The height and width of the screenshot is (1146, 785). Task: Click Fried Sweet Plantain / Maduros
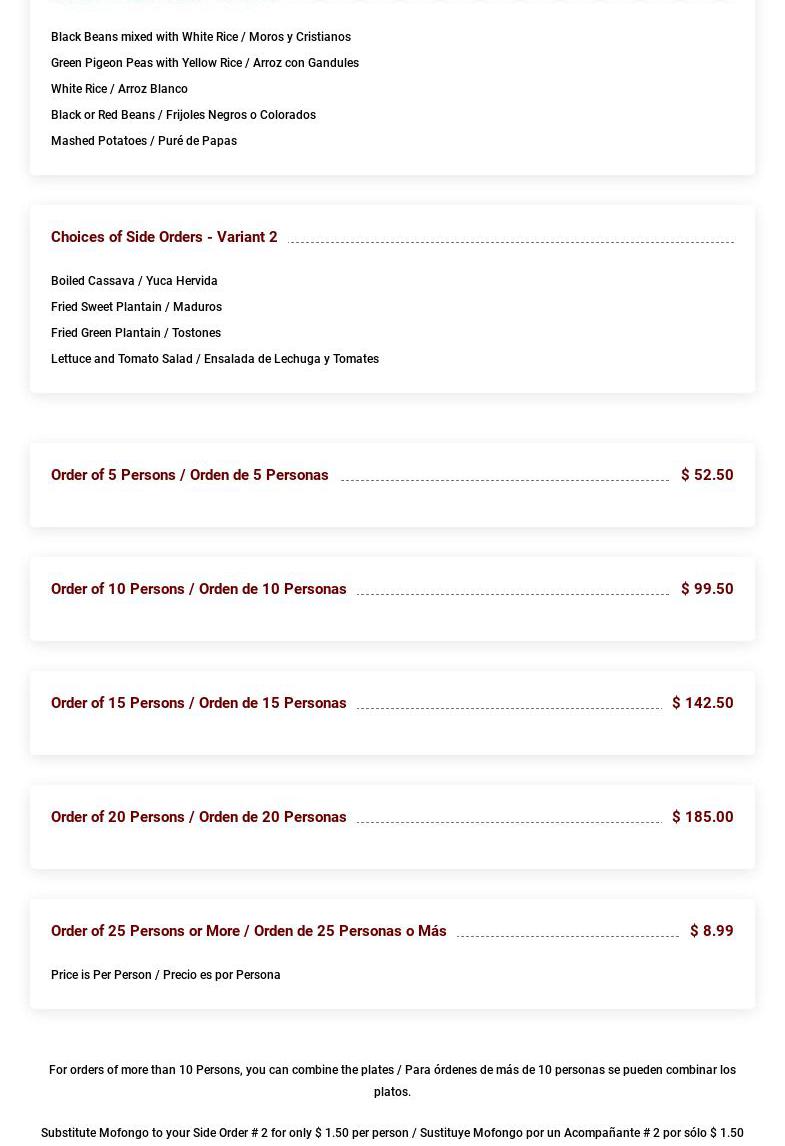coord(136,307)
